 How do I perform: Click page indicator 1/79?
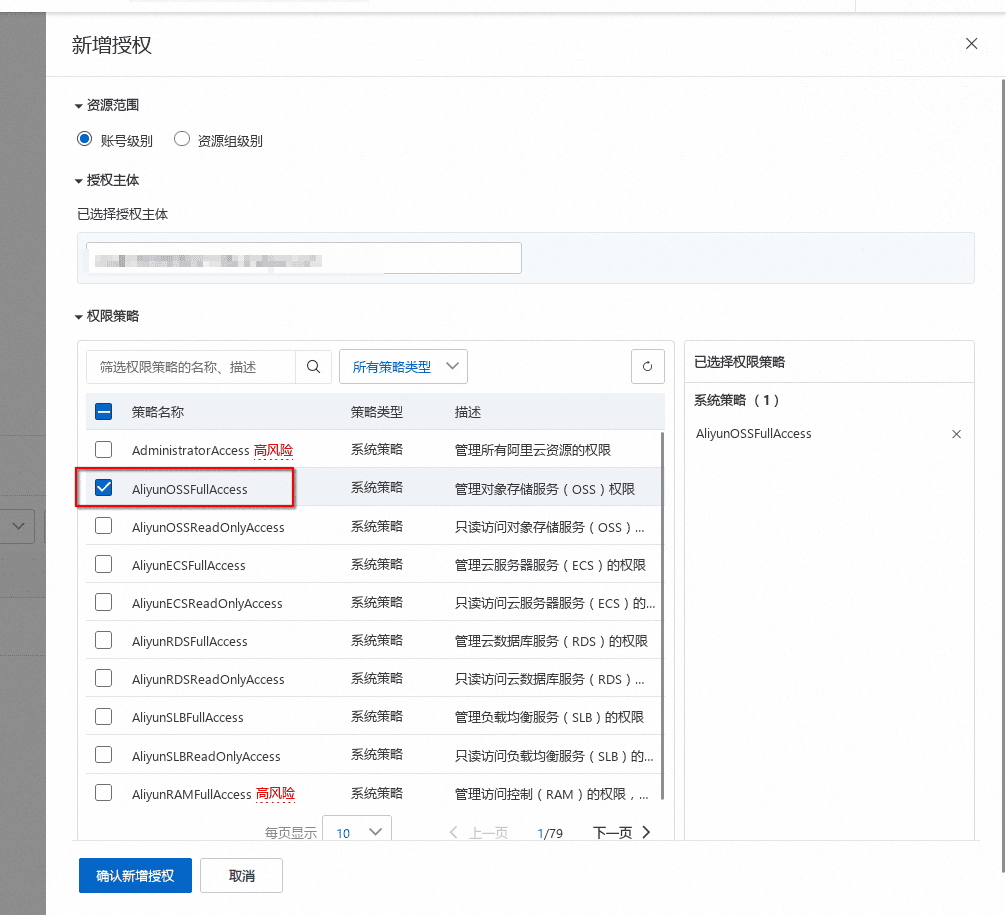coord(550,833)
